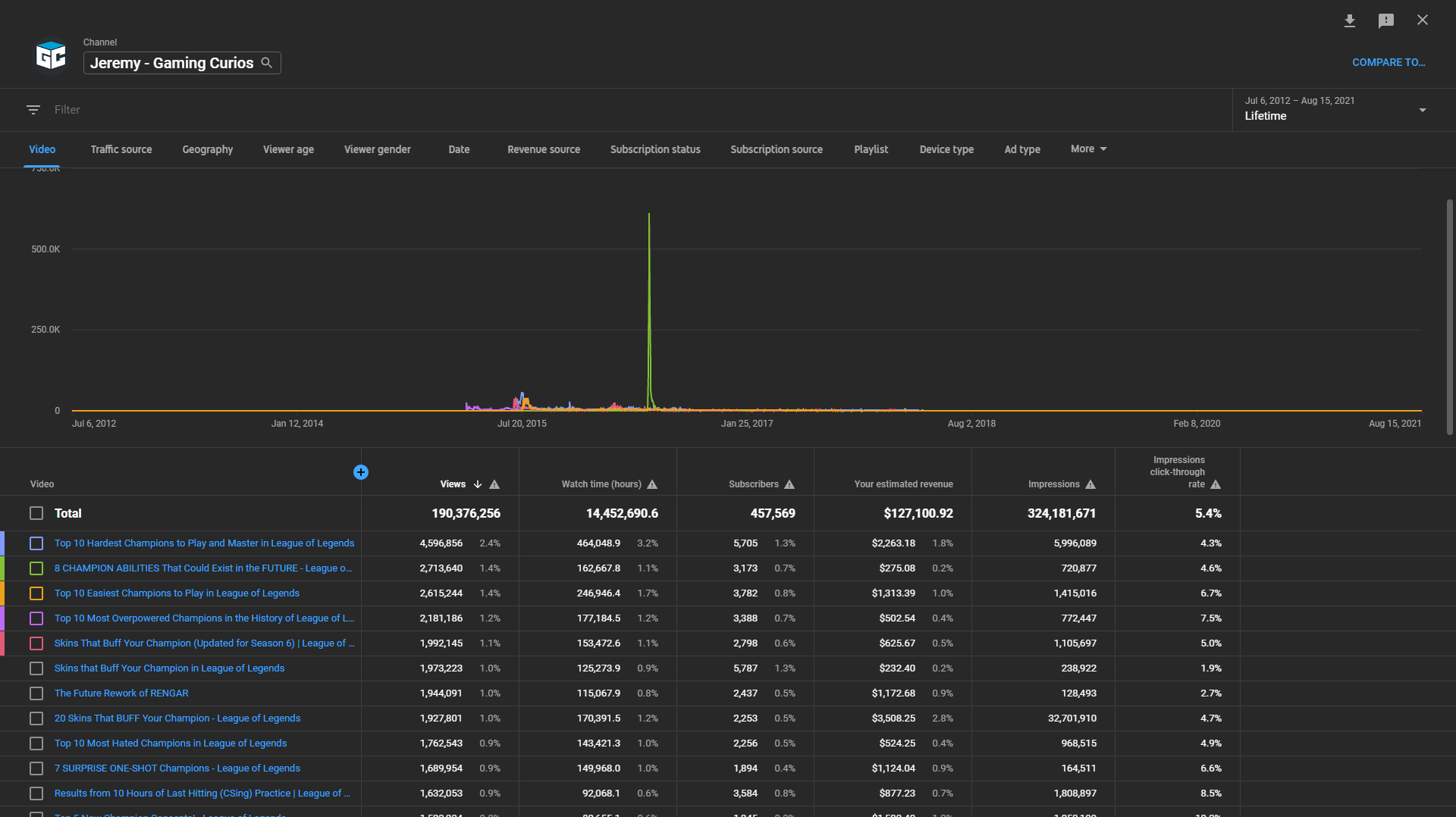Image resolution: width=1456 pixels, height=817 pixels.
Task: Switch to the Viewer age tab
Action: 288,149
